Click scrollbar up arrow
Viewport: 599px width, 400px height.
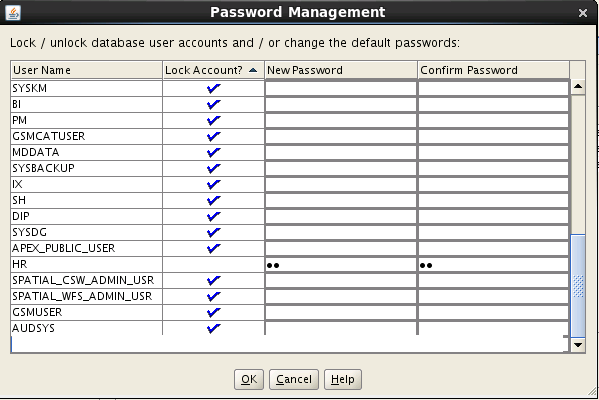578,87
